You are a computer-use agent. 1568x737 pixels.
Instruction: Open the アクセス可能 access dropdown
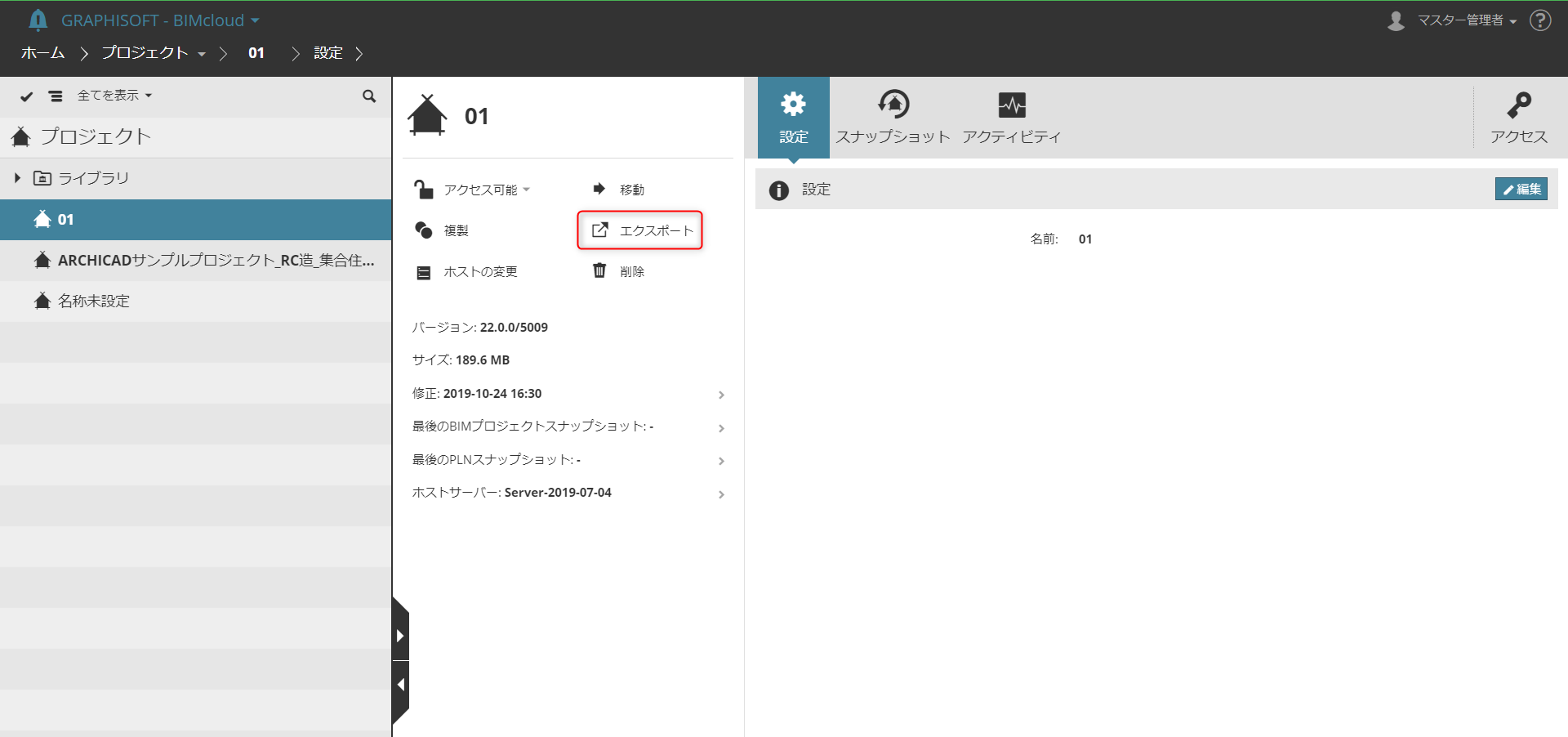(472, 190)
